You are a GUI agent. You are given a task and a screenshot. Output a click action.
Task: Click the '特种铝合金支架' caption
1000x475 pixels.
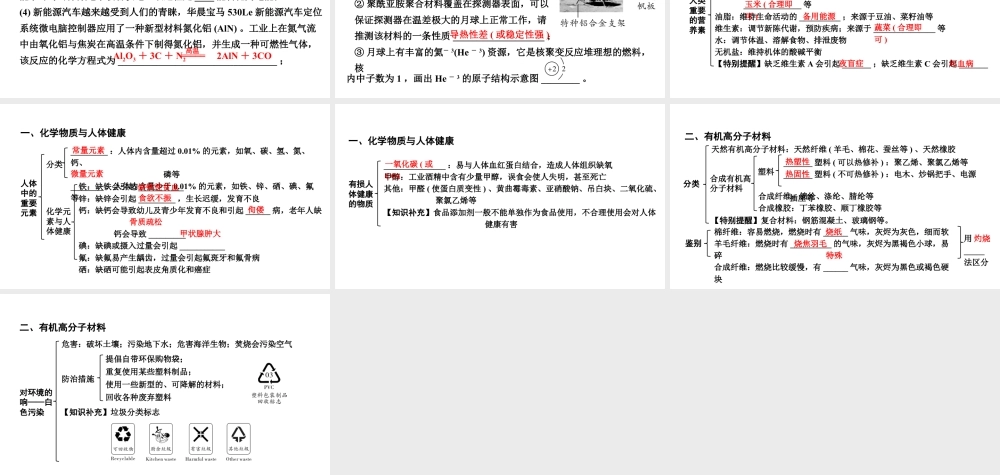click(x=592, y=23)
